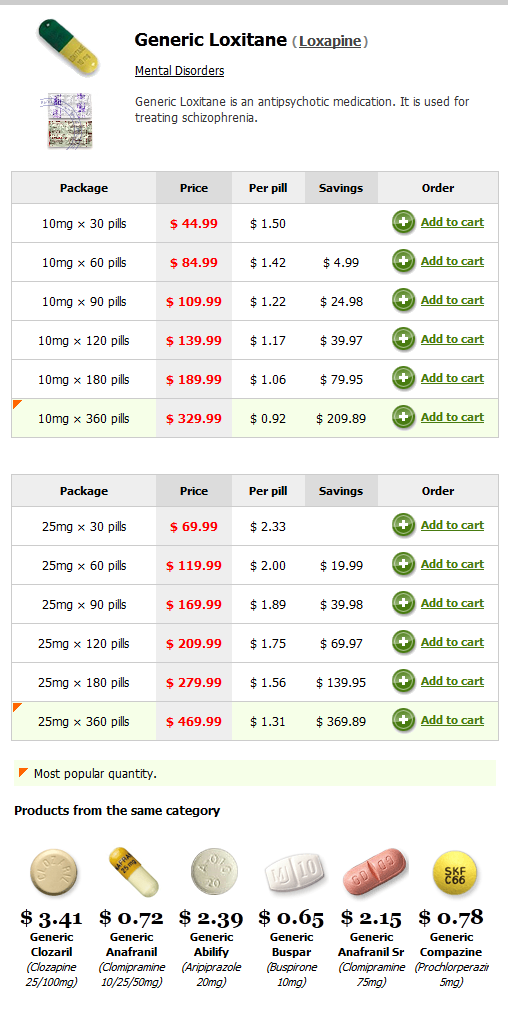This screenshot has width=508, height=1014.
Task: Open the Generic Compazine yellow pill image
Action: [x=454, y=872]
